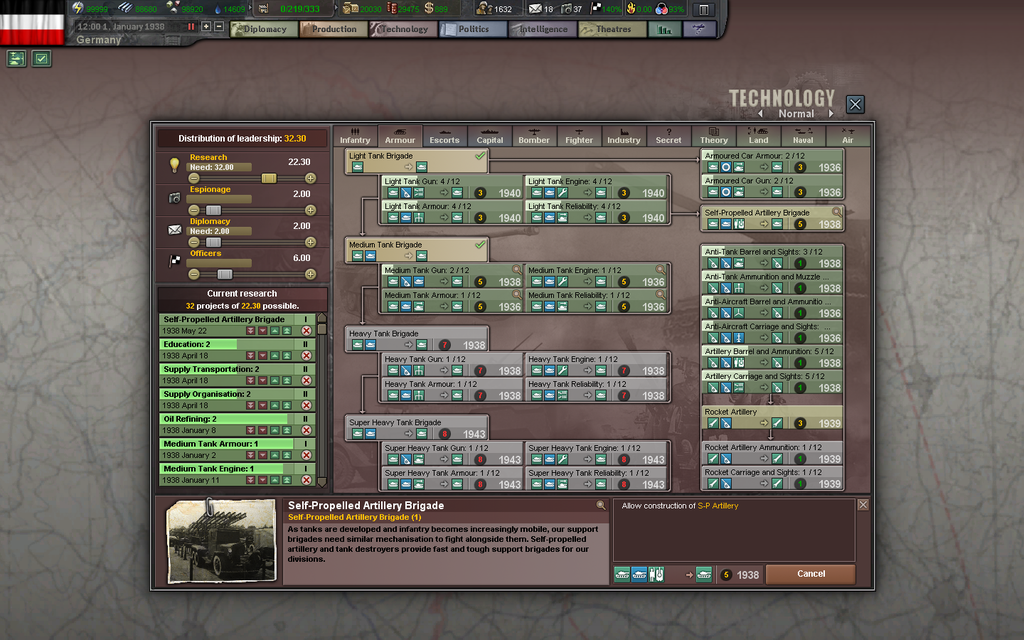This screenshot has width=1024, height=640.
Task: Lower priority of Supply Organisation: 2 with down arrow
Action: click(x=261, y=405)
